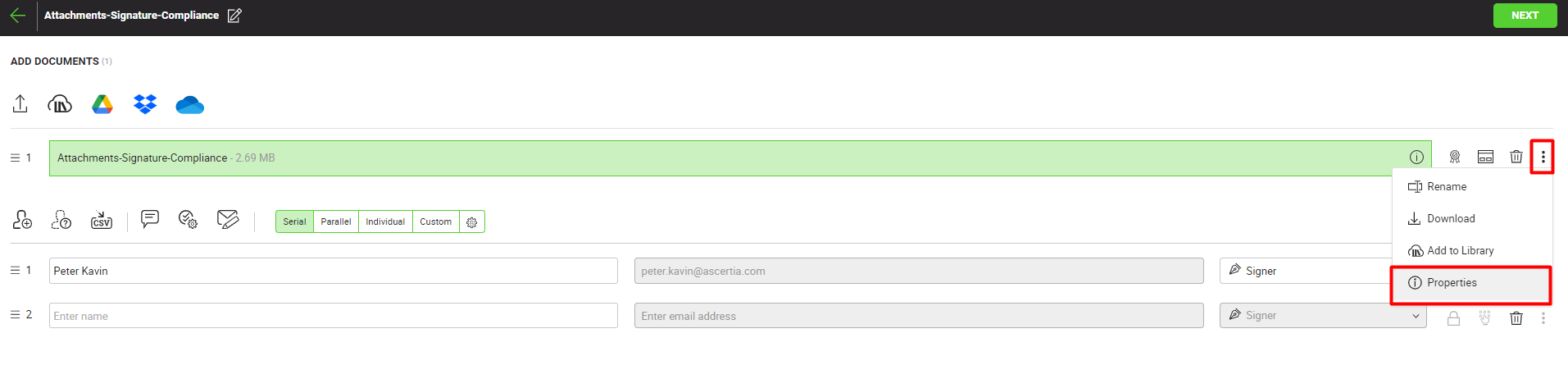Click the add recipient icon
This screenshot has width=1568, height=379.
point(22,220)
